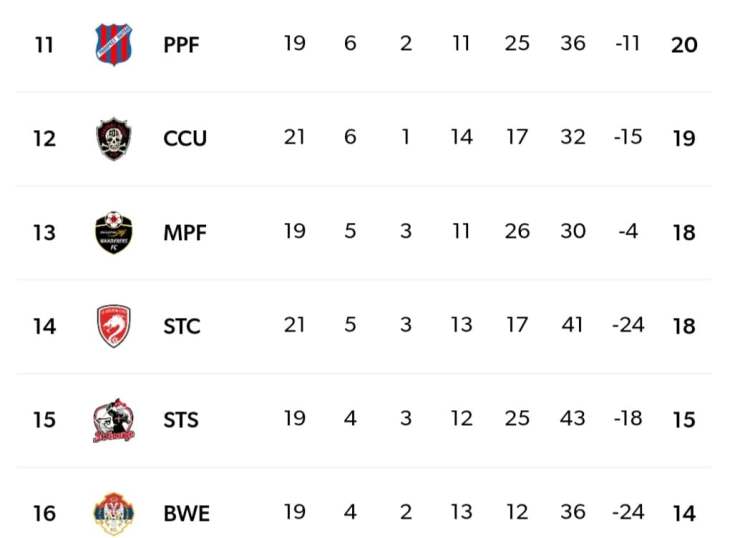Open the CCU team name link
750x538 pixels.
click(185, 139)
